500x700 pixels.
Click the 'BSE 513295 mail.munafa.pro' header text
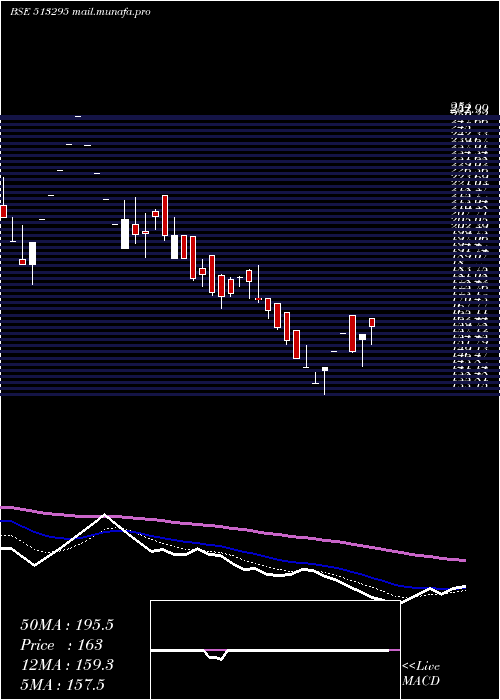point(80,12)
